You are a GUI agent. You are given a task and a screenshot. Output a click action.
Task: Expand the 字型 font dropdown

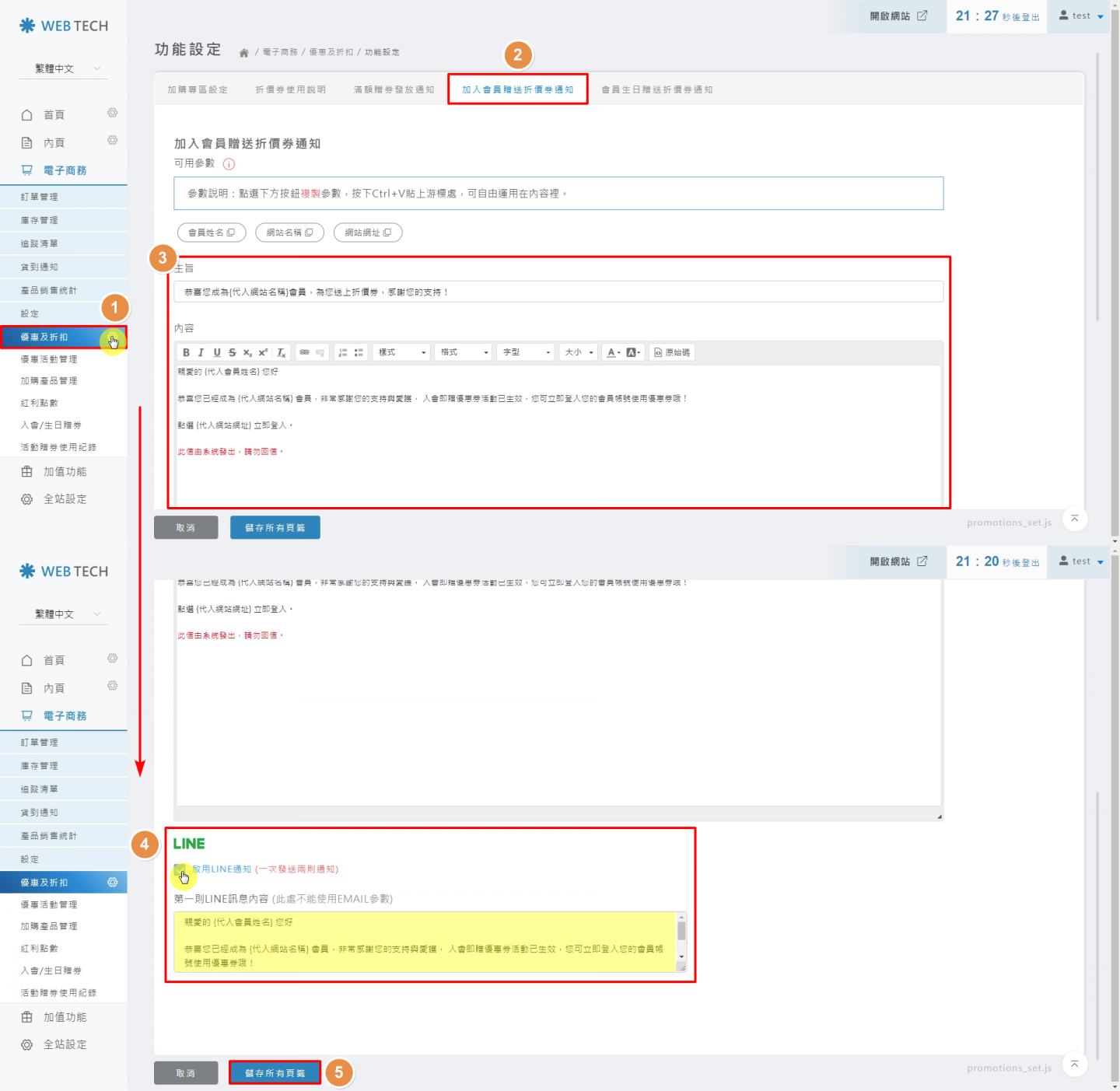click(526, 352)
